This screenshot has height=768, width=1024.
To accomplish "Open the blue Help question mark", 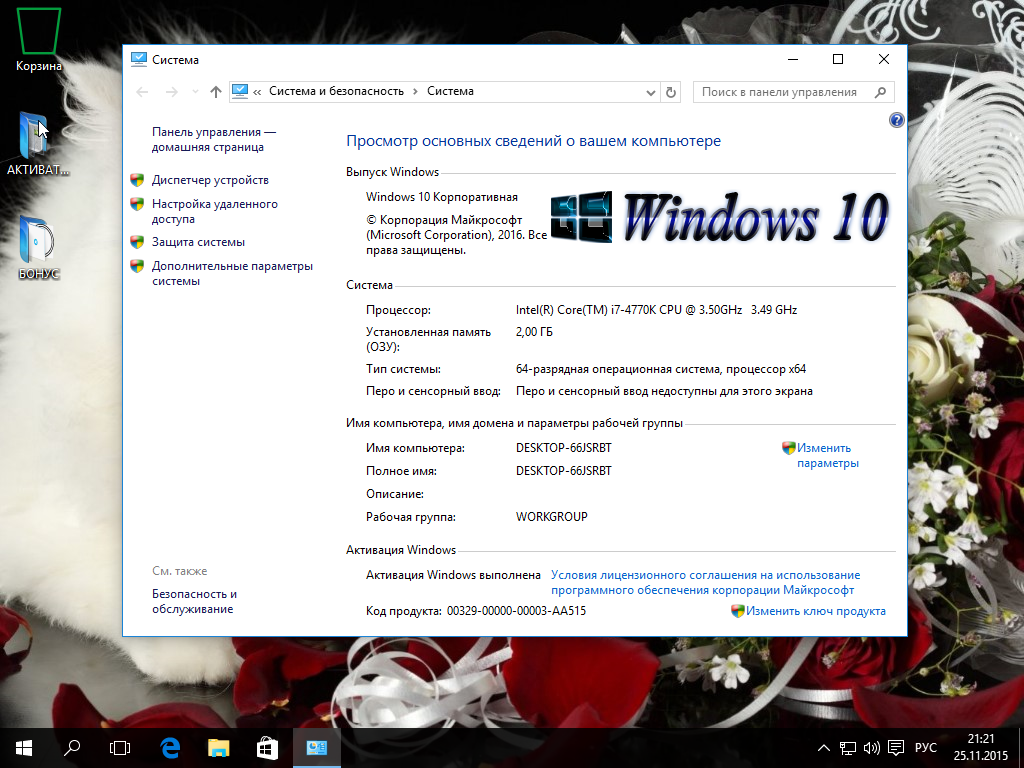I will point(897,120).
